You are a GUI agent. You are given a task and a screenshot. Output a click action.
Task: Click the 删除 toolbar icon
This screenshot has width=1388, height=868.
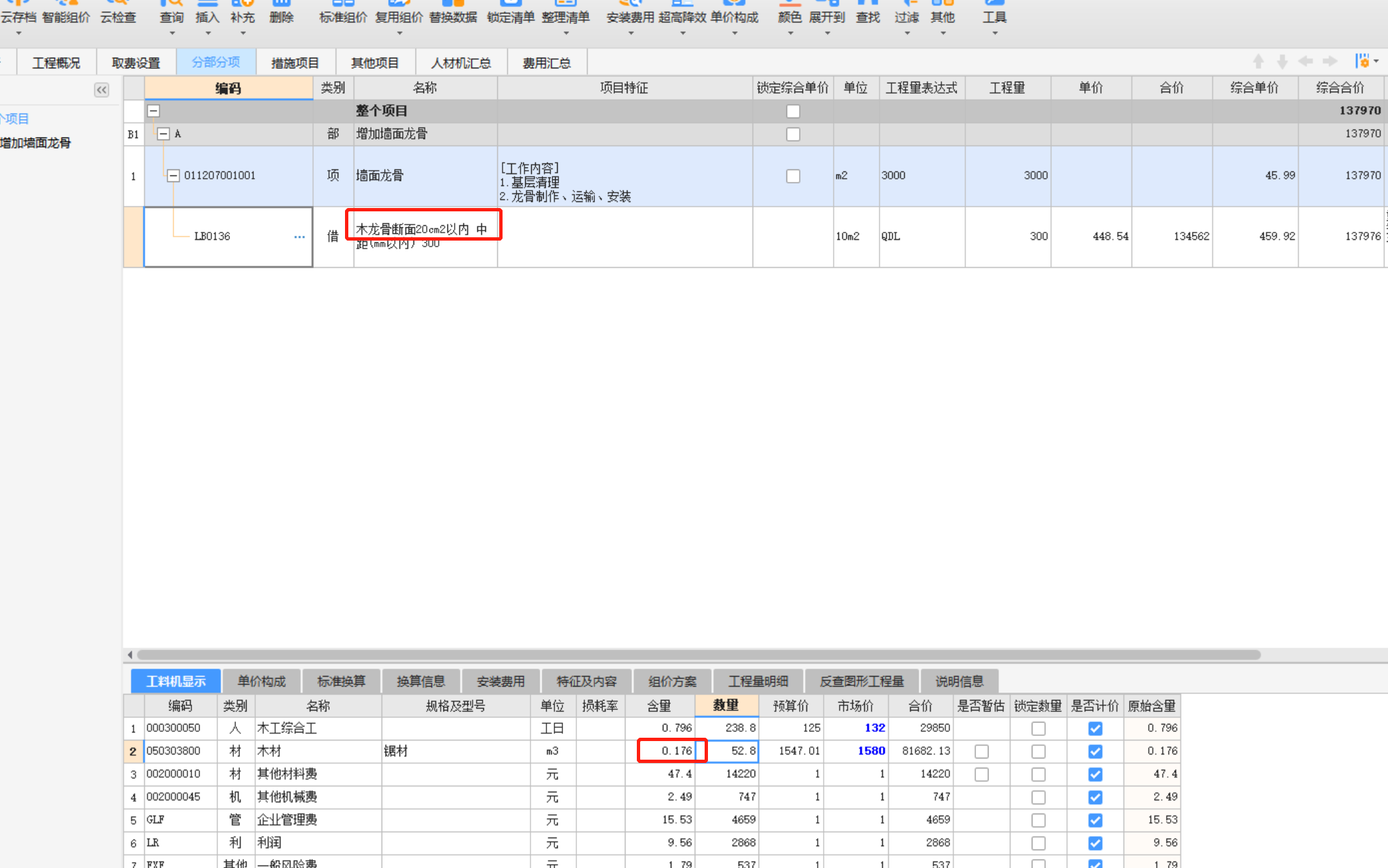click(281, 13)
